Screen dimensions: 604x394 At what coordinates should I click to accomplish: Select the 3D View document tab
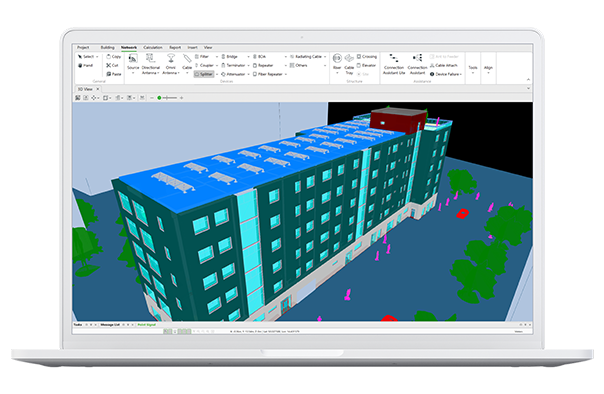click(86, 89)
